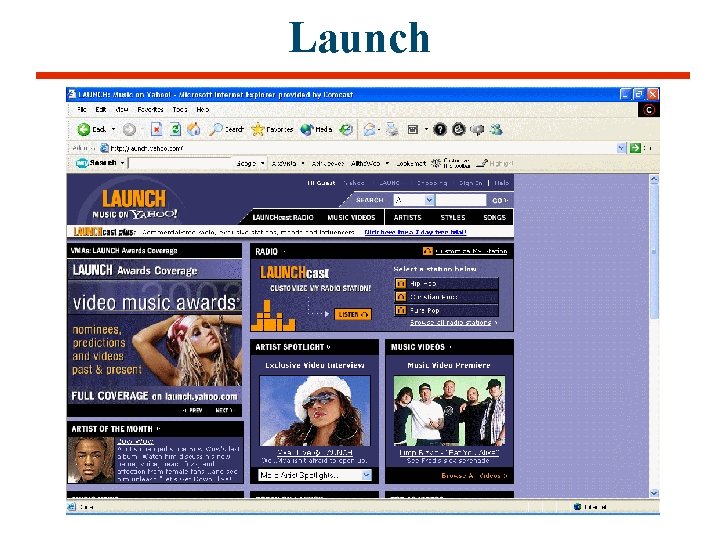The width and height of the screenshot is (720, 540).
Task: Click the page icon in the address bar
Action: tap(104, 148)
